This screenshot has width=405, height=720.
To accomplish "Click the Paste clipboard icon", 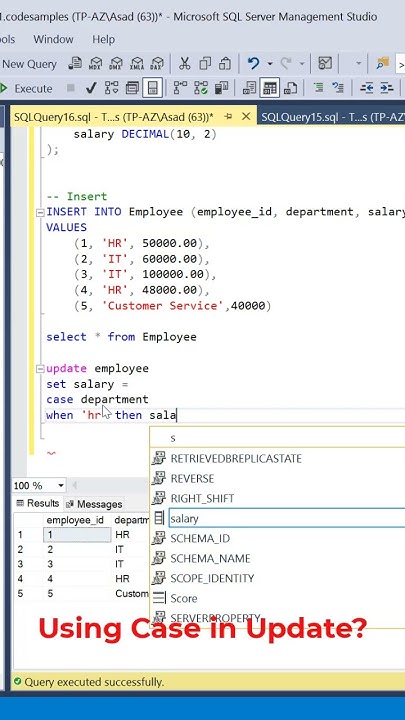I will (225, 63).
